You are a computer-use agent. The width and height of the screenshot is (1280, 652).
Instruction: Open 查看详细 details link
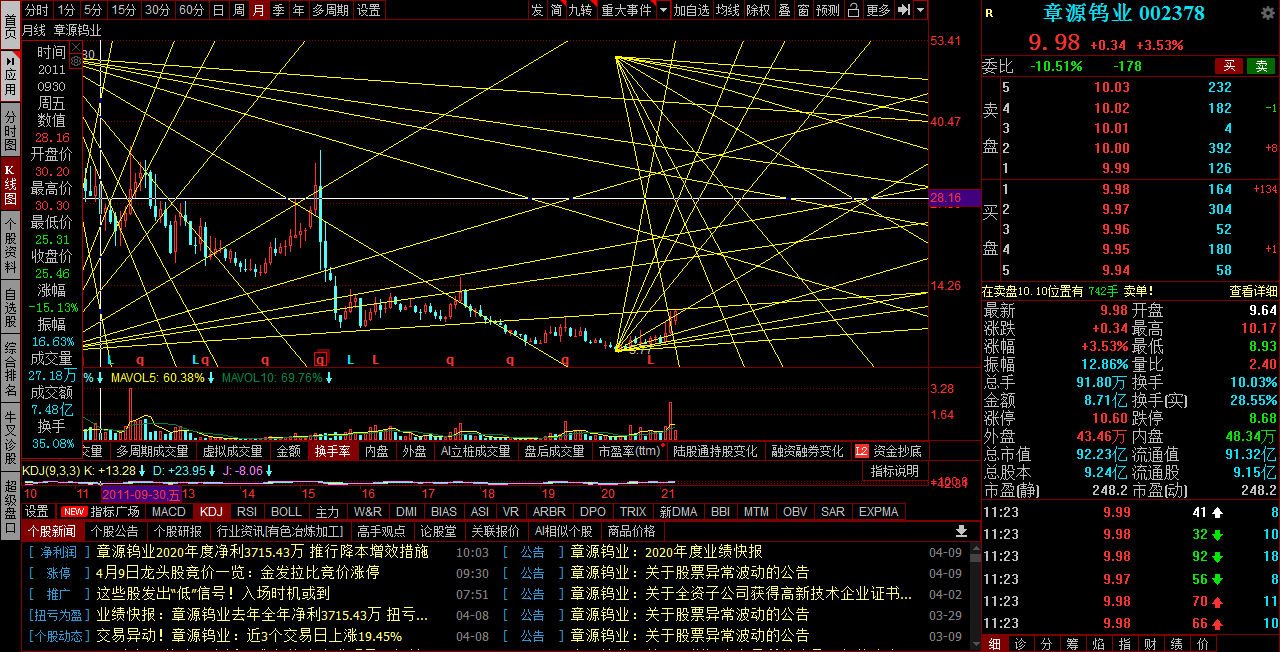point(1253,291)
